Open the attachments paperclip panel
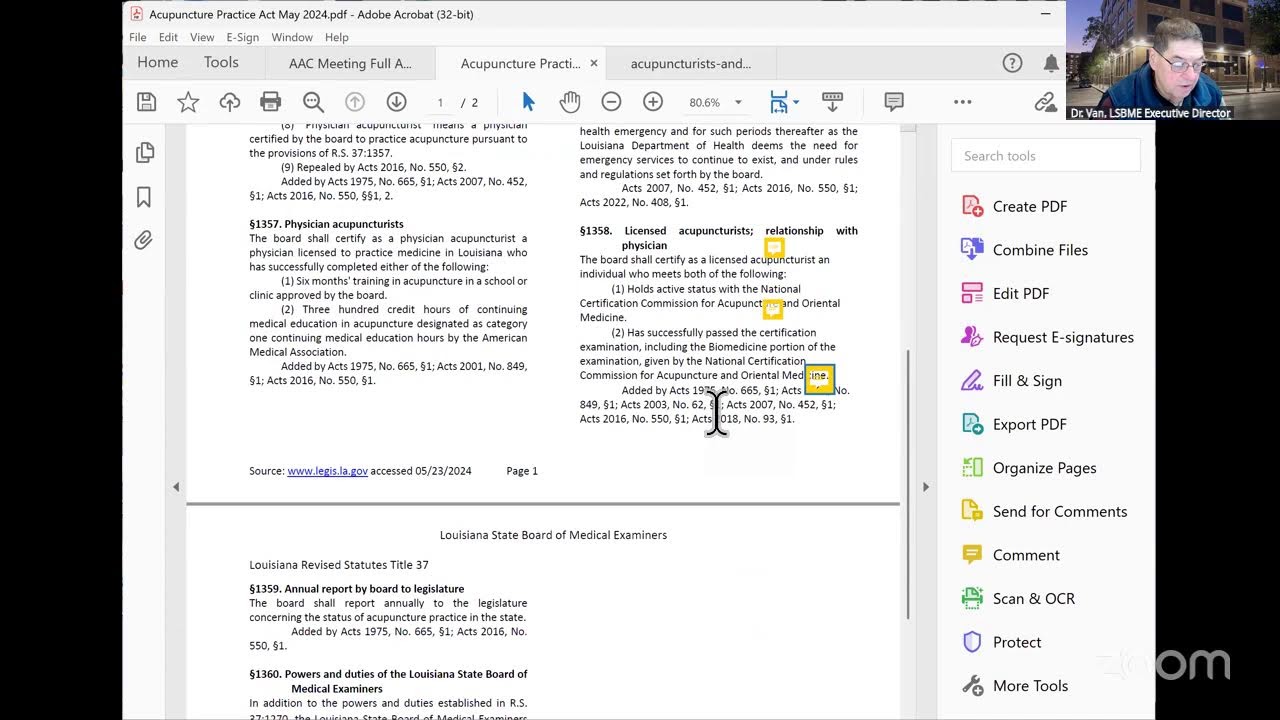 (144, 240)
